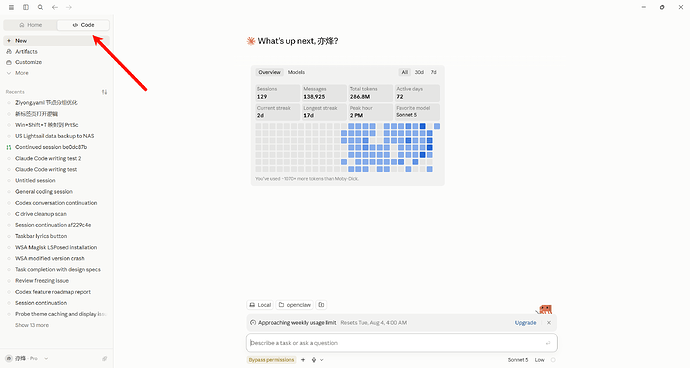This screenshot has height=368, width=690.
Task: Open the Sonnet 5 model selector
Action: (518, 360)
